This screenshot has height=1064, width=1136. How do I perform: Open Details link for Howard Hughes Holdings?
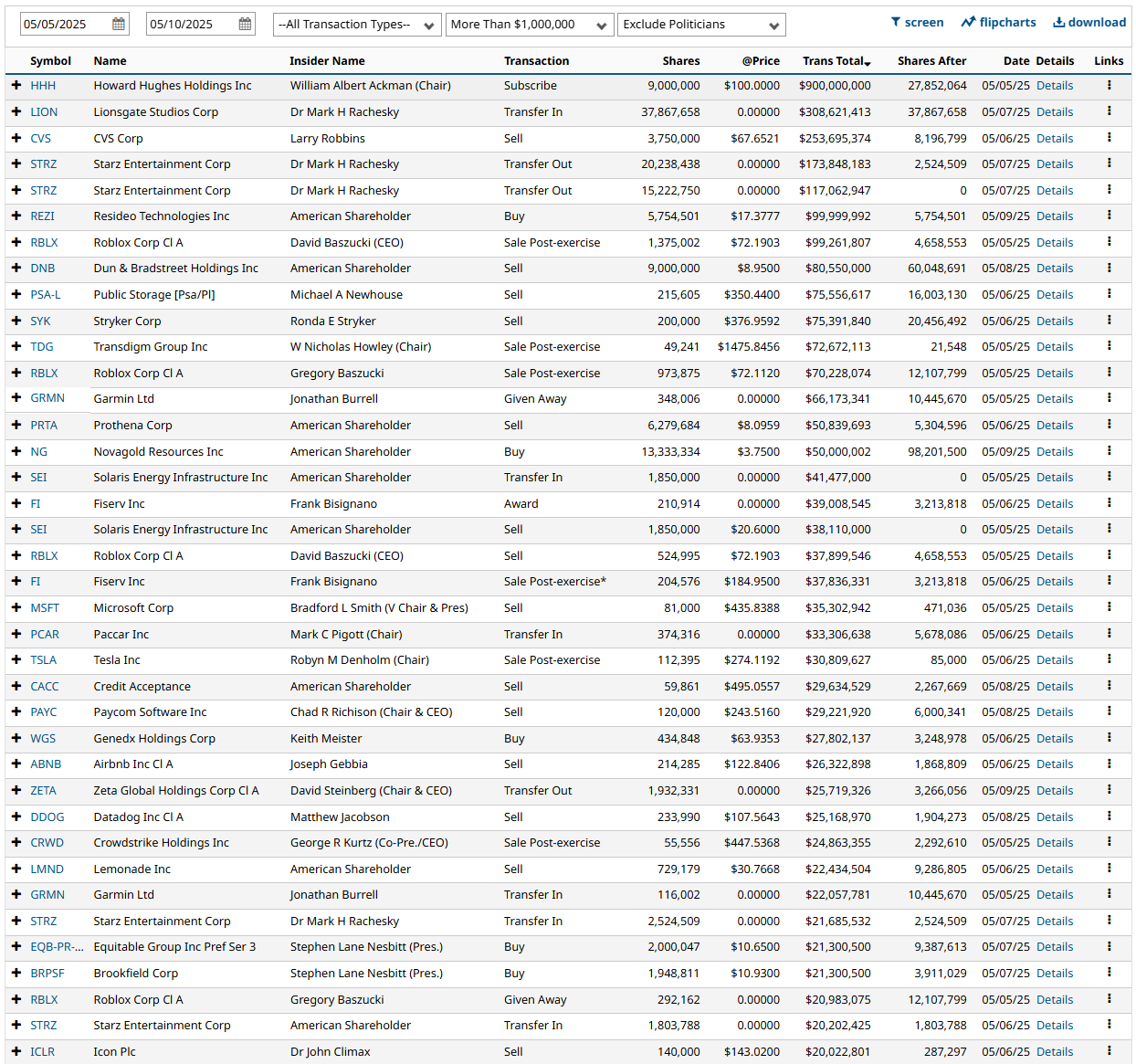pos(1055,85)
